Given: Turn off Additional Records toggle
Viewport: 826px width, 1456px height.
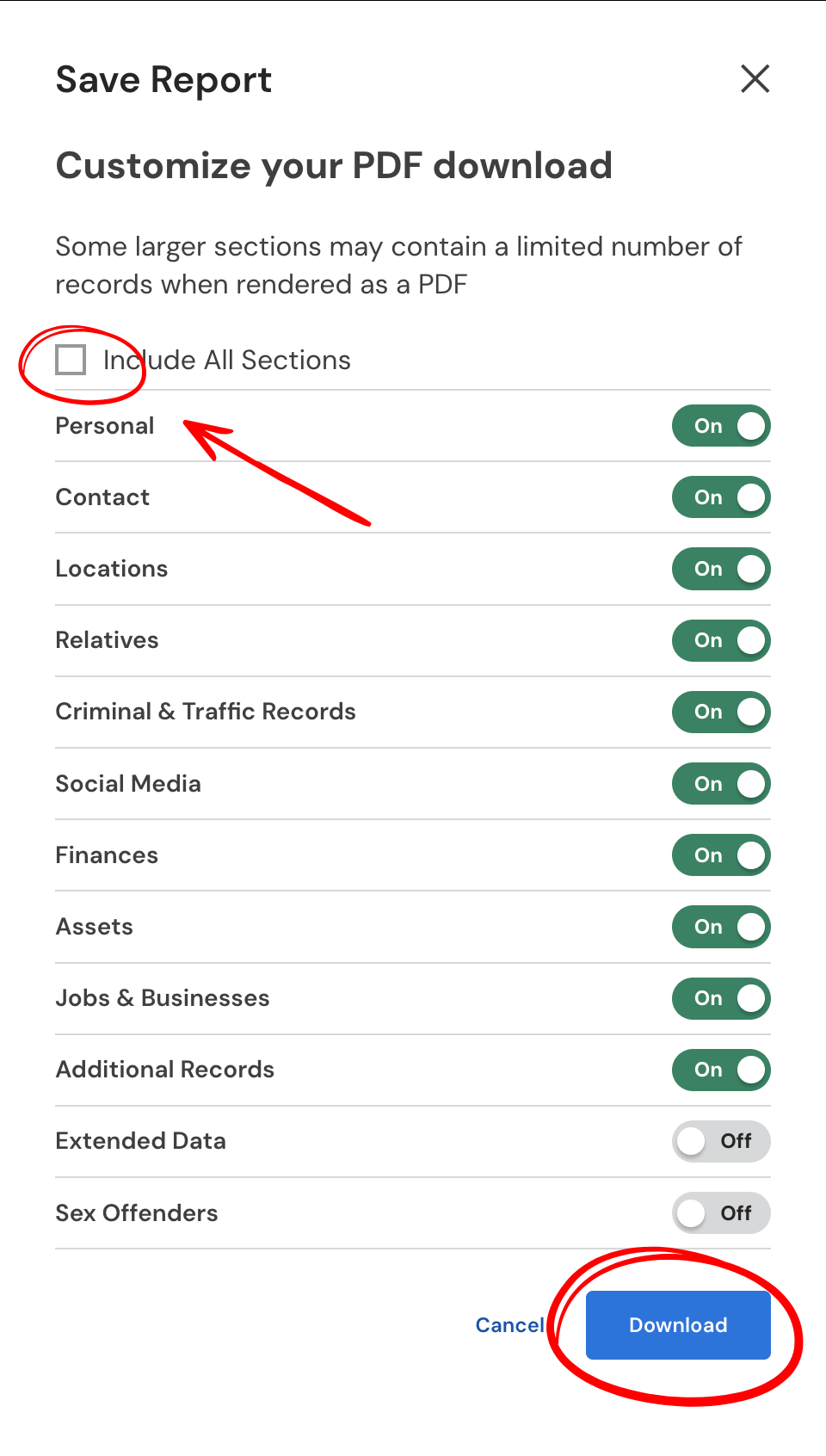Looking at the screenshot, I should point(721,1070).
